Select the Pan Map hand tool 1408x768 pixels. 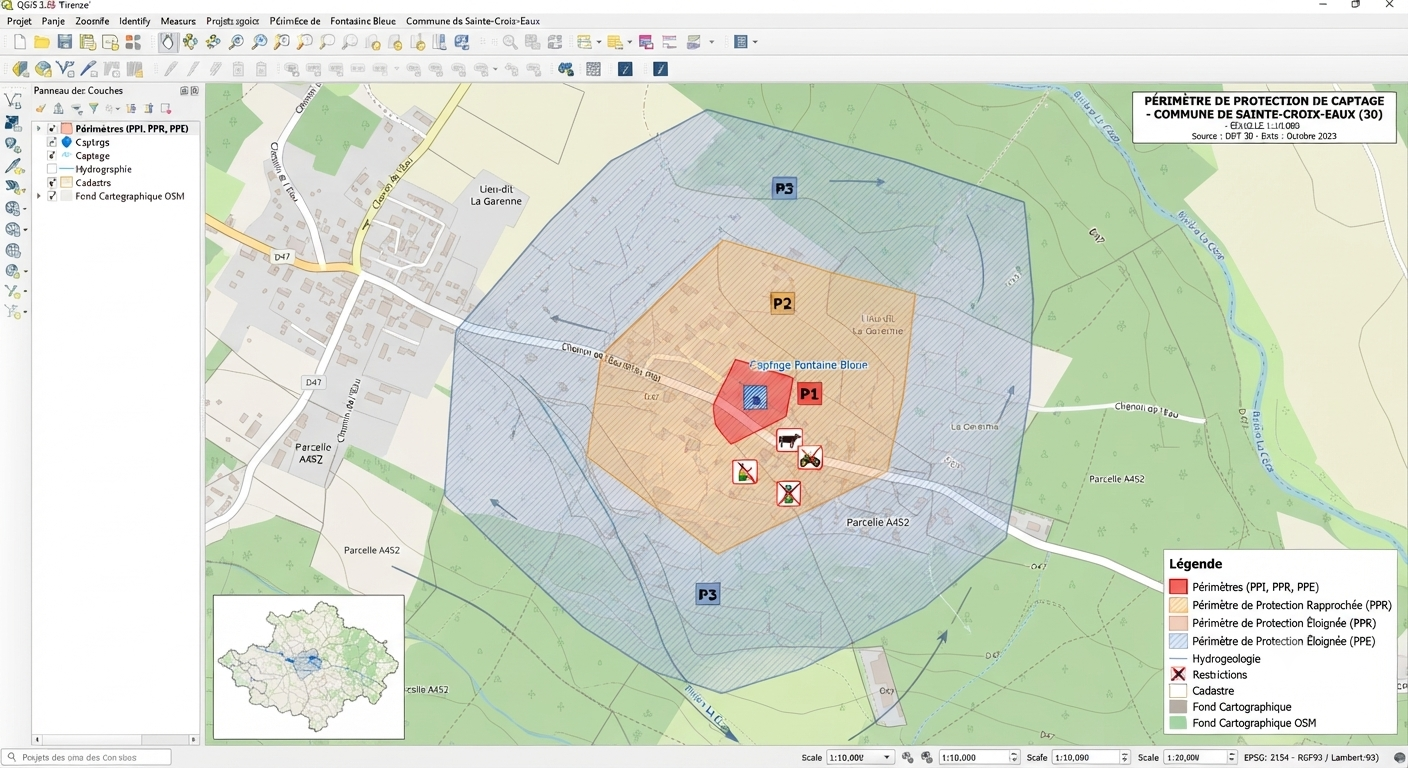[x=167, y=42]
